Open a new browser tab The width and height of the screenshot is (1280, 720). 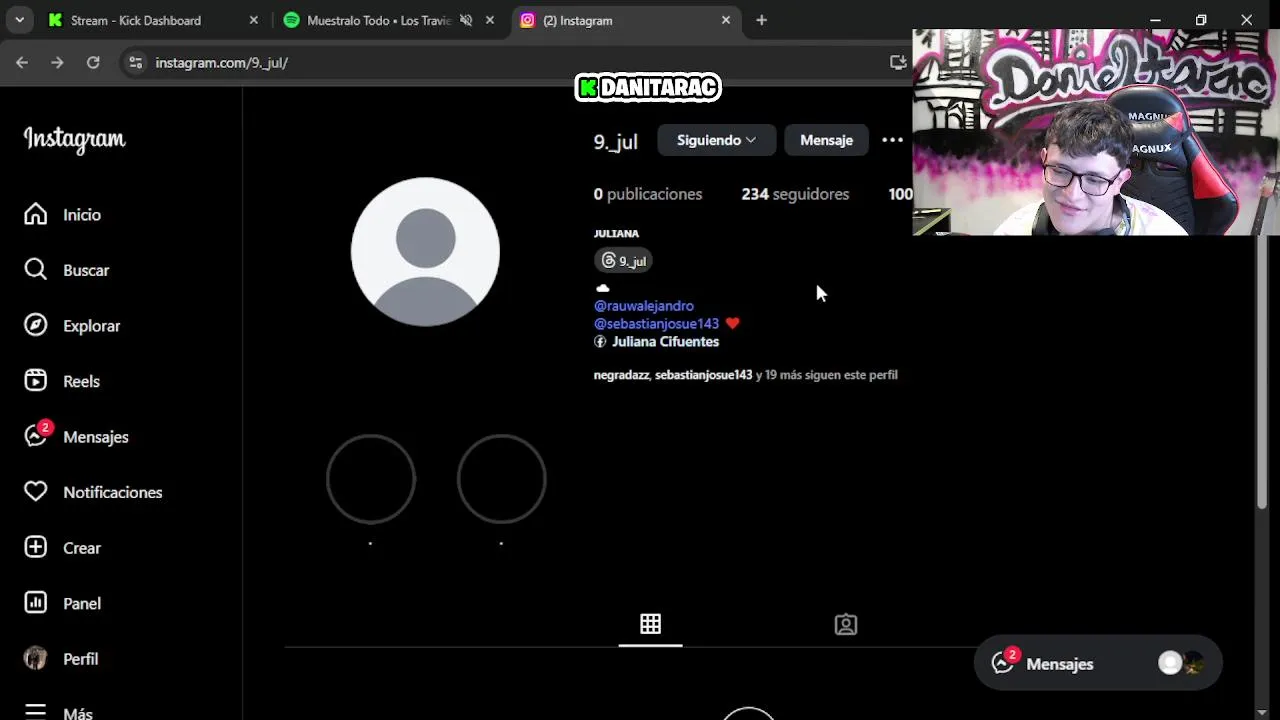coord(762,20)
